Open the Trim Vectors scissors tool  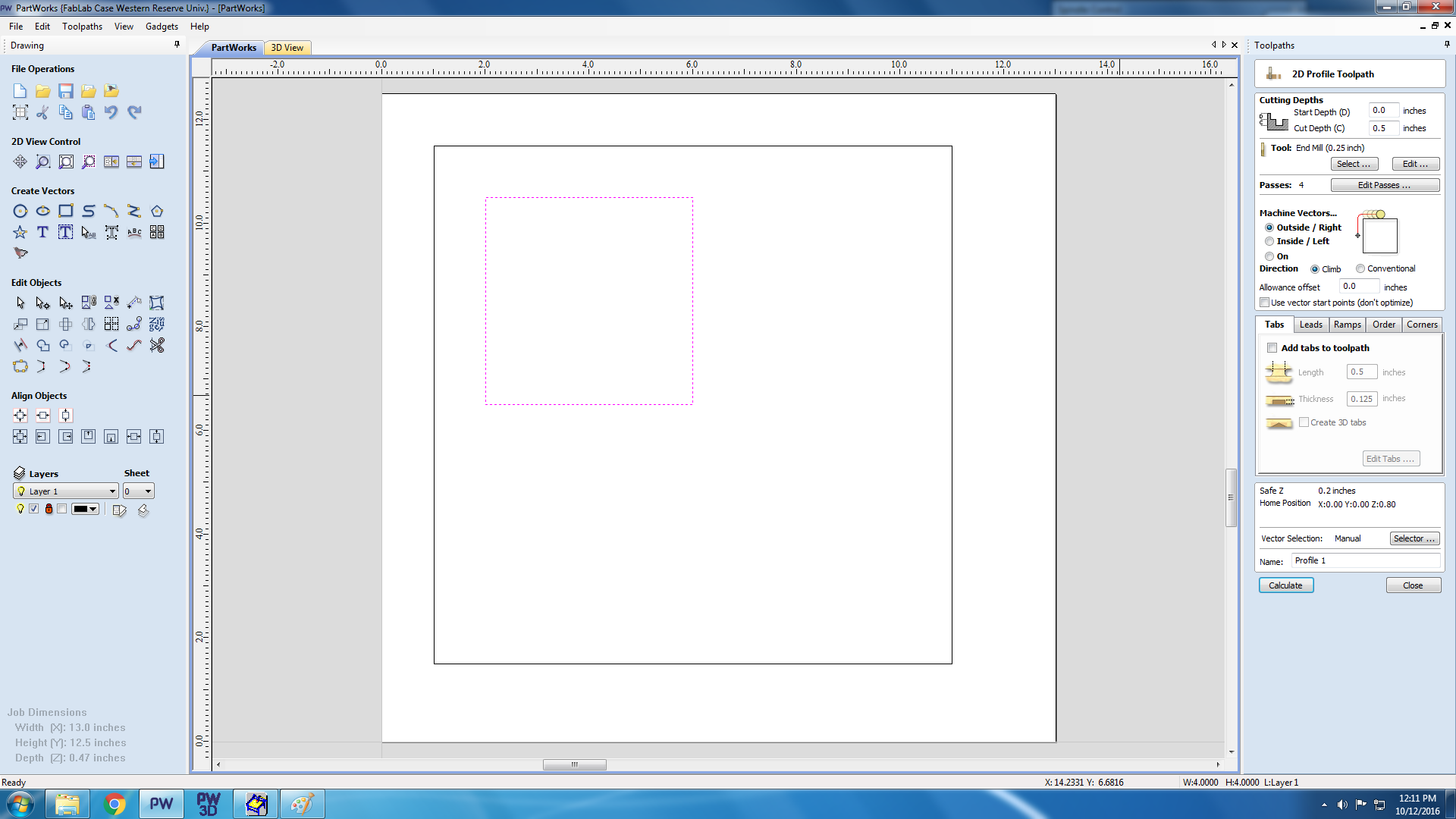click(x=157, y=345)
